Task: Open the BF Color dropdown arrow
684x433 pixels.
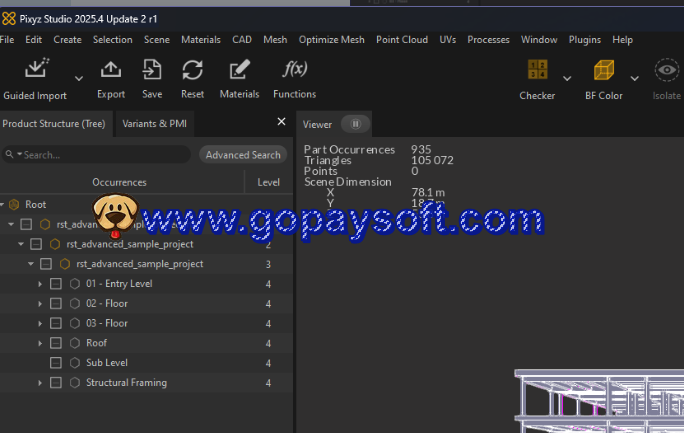Action: pyautogui.click(x=635, y=78)
